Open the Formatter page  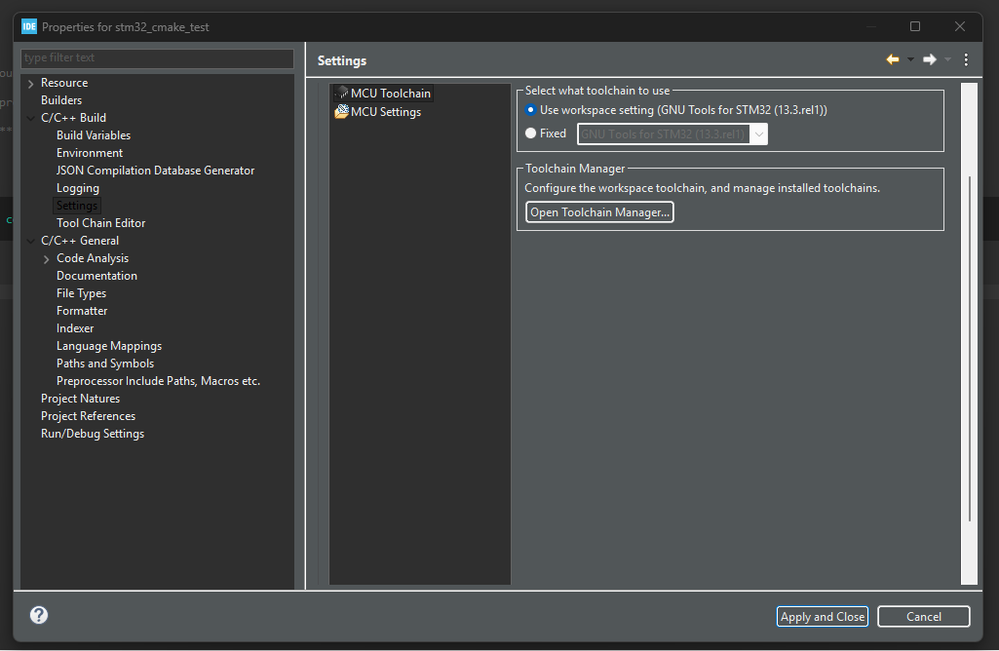[x=82, y=311]
